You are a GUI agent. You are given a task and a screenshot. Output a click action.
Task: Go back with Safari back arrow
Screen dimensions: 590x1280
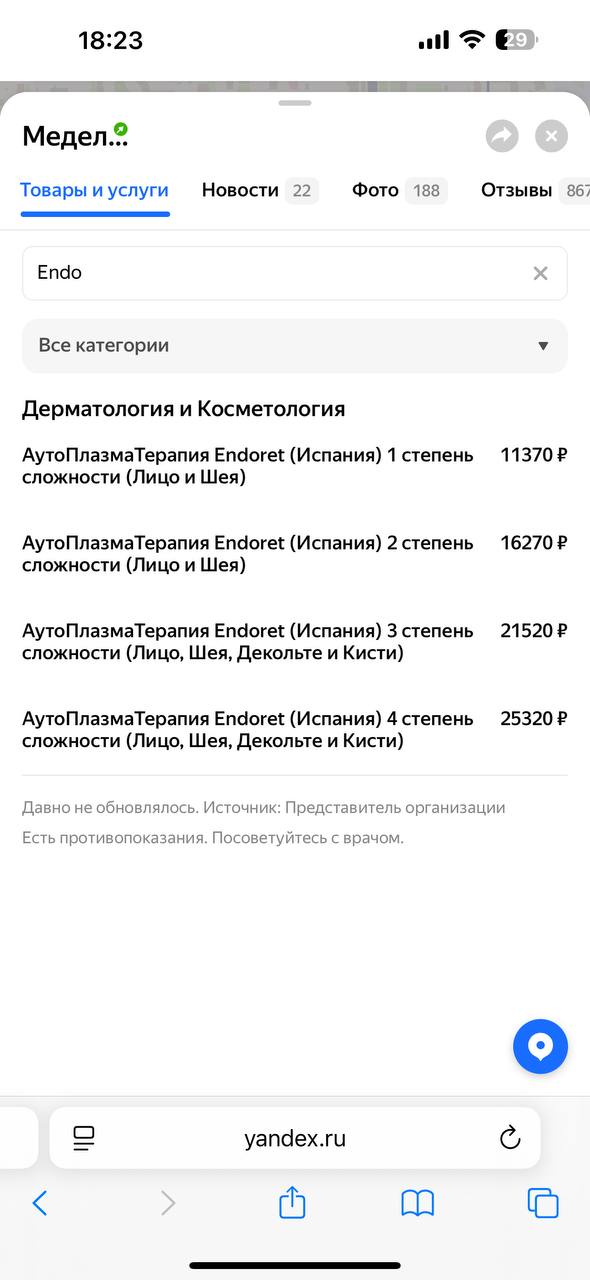click(40, 1202)
